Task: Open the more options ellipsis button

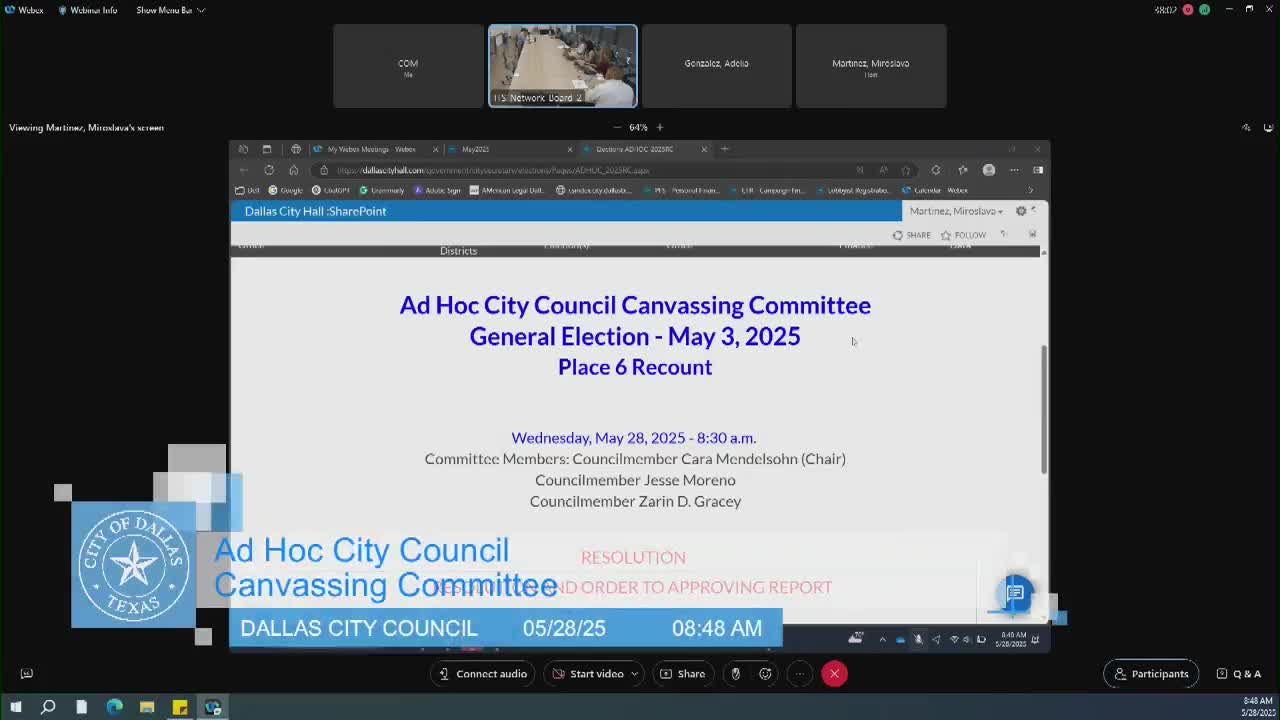Action: (799, 674)
